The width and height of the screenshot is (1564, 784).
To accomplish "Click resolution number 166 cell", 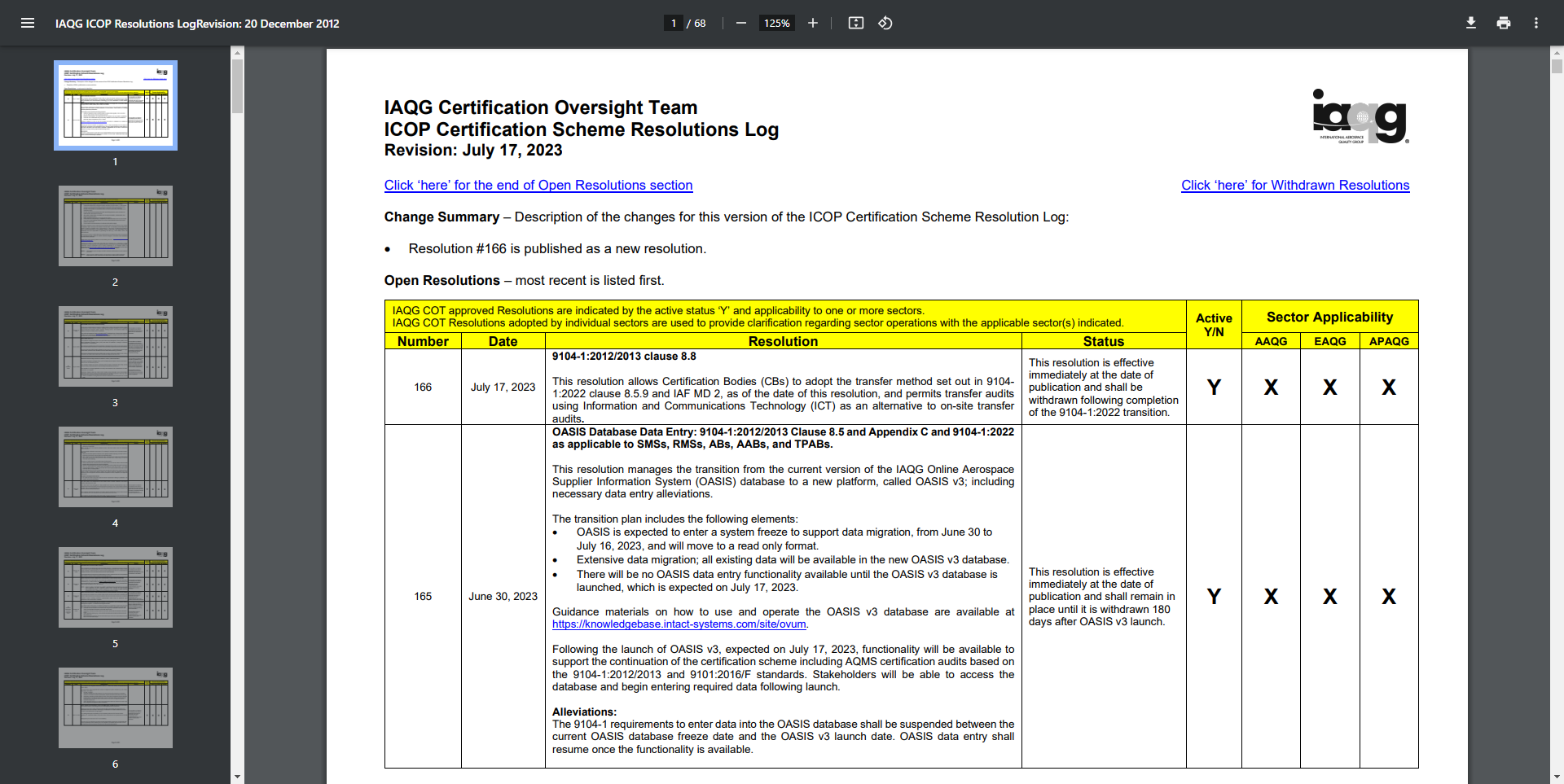I will coord(423,387).
